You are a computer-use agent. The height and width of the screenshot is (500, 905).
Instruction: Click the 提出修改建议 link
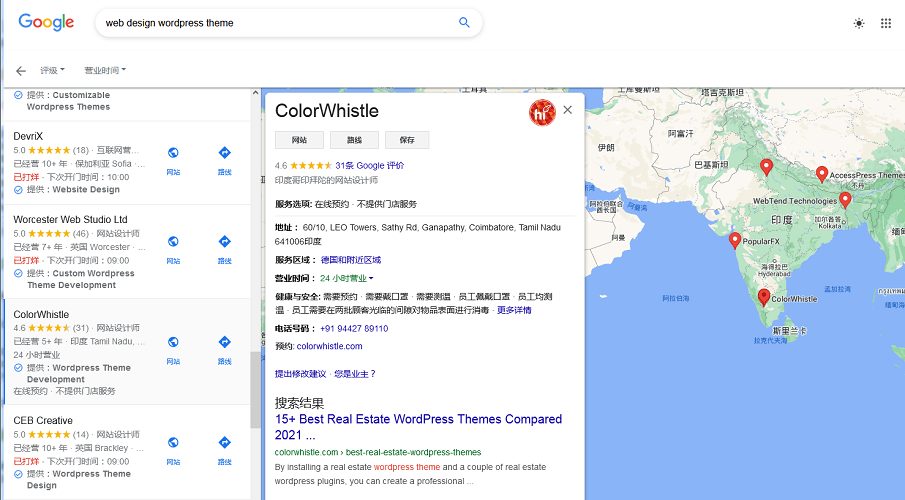(x=300, y=374)
